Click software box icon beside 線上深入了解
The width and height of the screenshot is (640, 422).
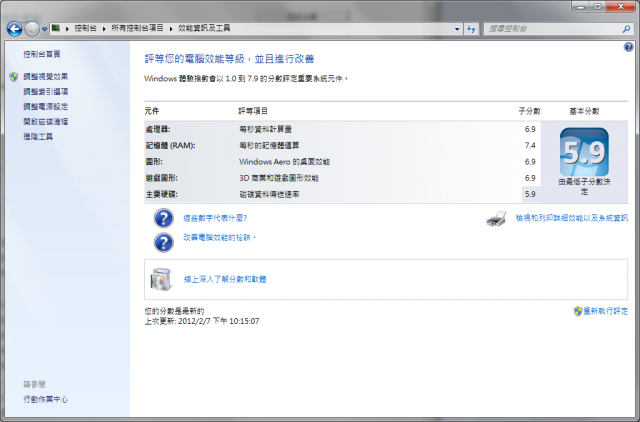click(161, 280)
